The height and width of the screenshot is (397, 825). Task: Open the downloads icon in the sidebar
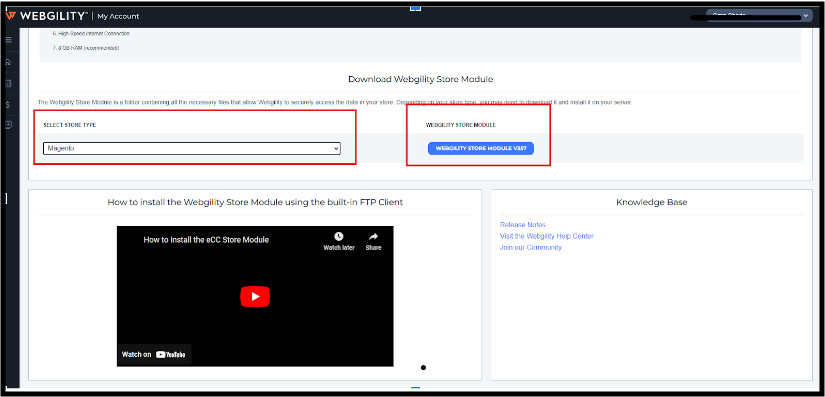(8, 125)
